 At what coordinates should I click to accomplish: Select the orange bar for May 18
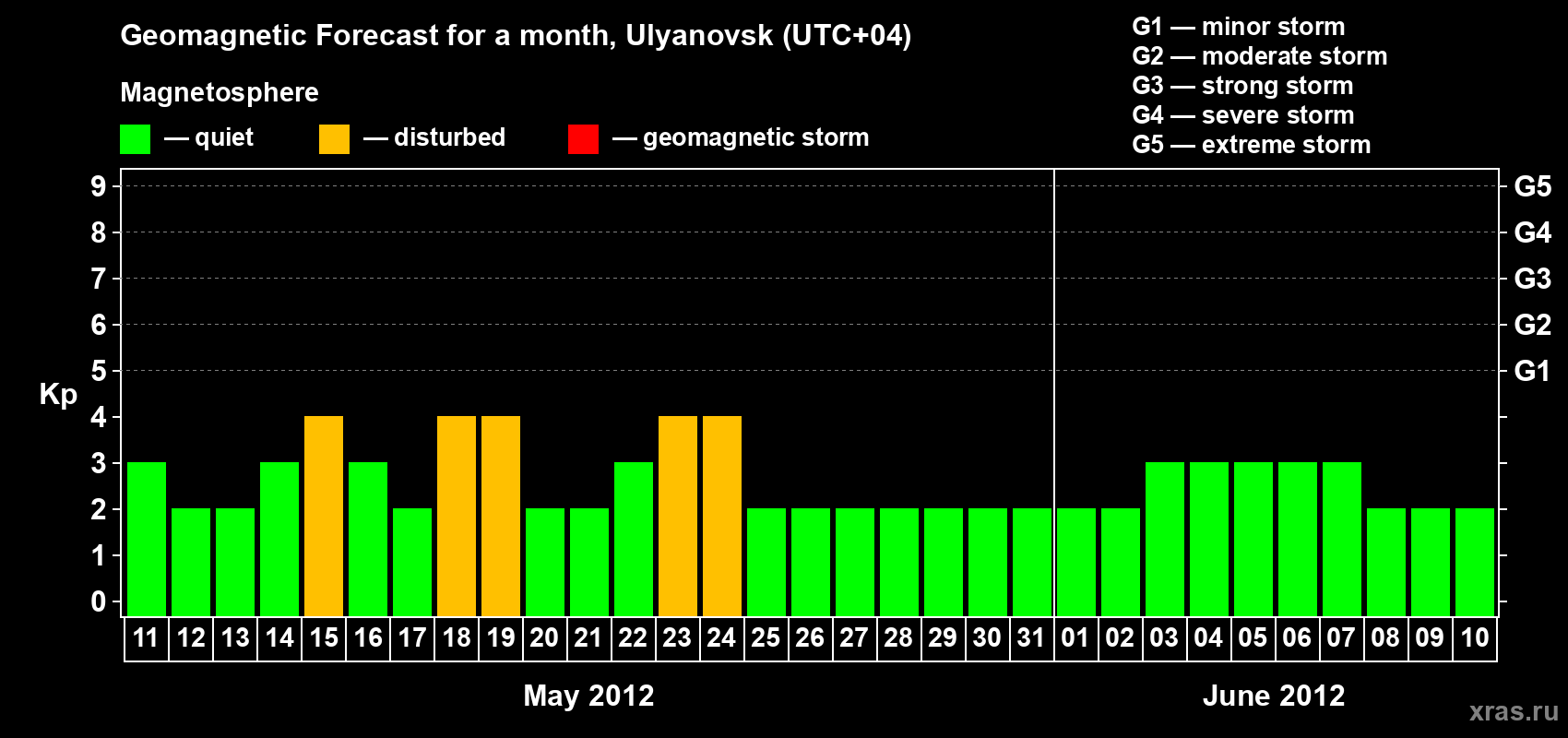click(x=457, y=516)
